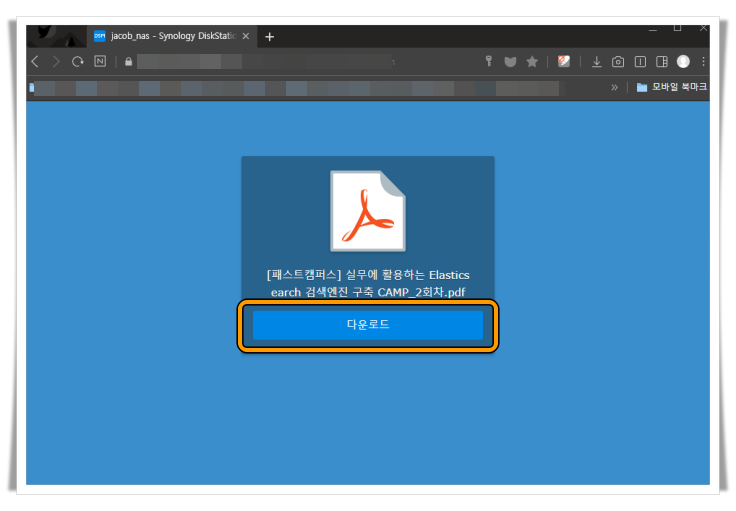The image size is (736, 511).
Task: Bookmark this page with the star icon
Action: click(532, 61)
